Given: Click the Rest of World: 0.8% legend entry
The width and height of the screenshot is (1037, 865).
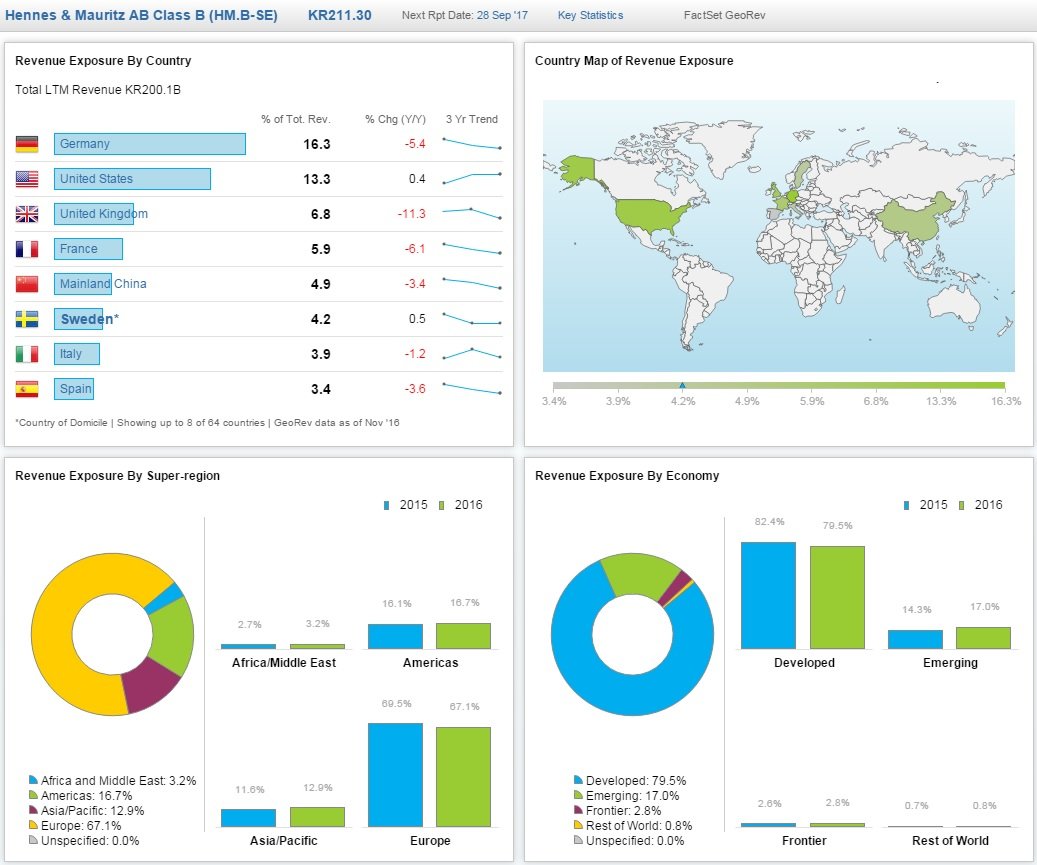Looking at the screenshot, I should (633, 825).
